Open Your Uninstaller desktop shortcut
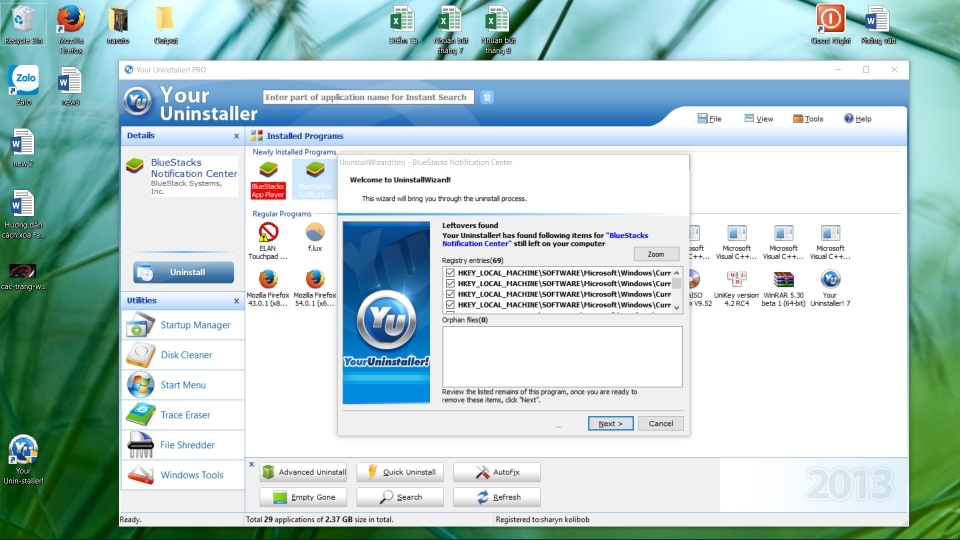This screenshot has width=960, height=540. point(23,459)
